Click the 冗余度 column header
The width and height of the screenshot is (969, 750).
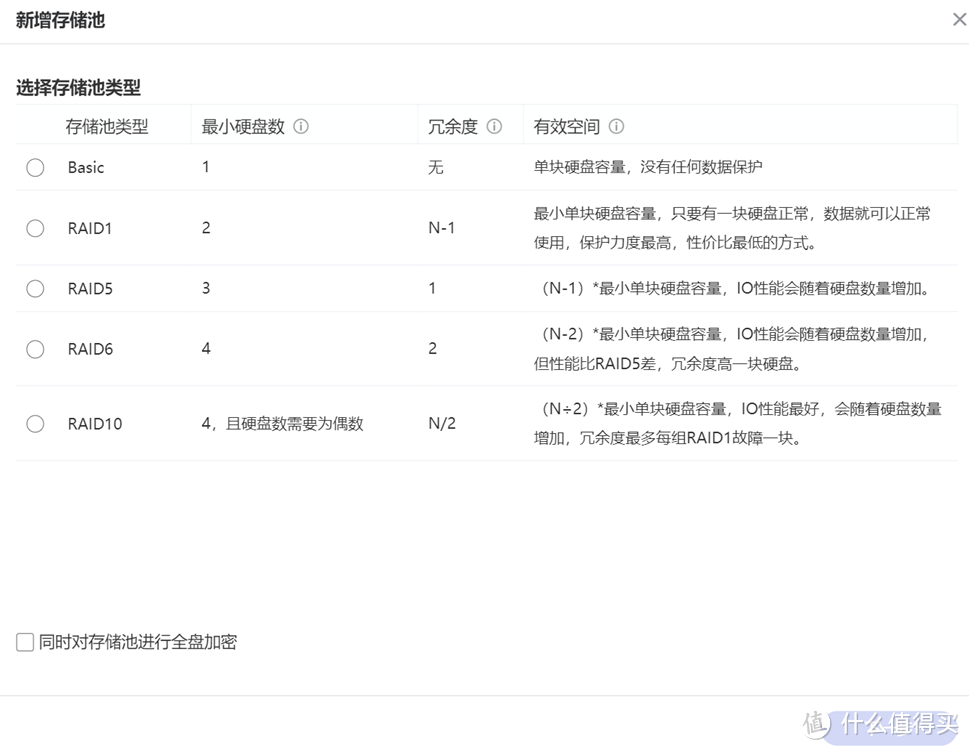455,125
